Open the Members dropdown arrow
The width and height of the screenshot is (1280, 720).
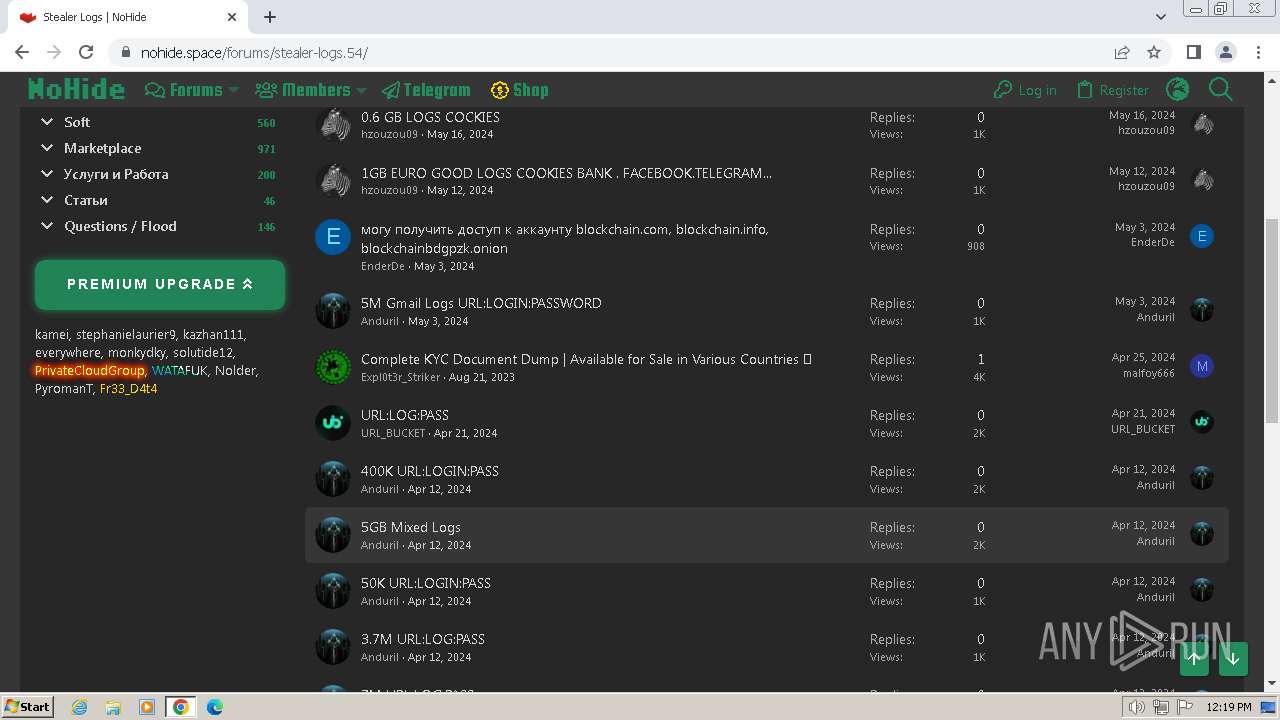[x=362, y=90]
